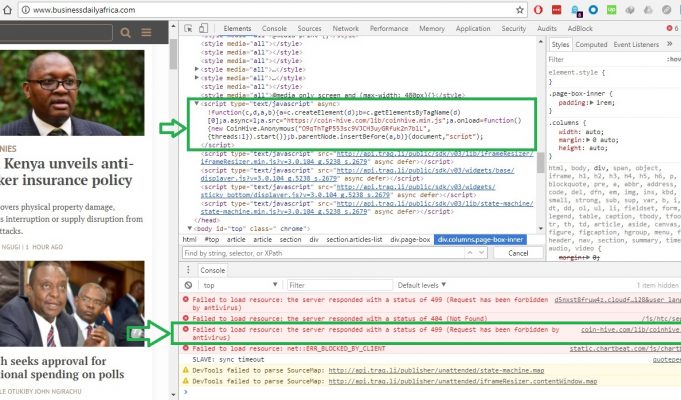Viewport: 681px width, 400px height.
Task: Click the red error count indicator
Action: pos(672,28)
